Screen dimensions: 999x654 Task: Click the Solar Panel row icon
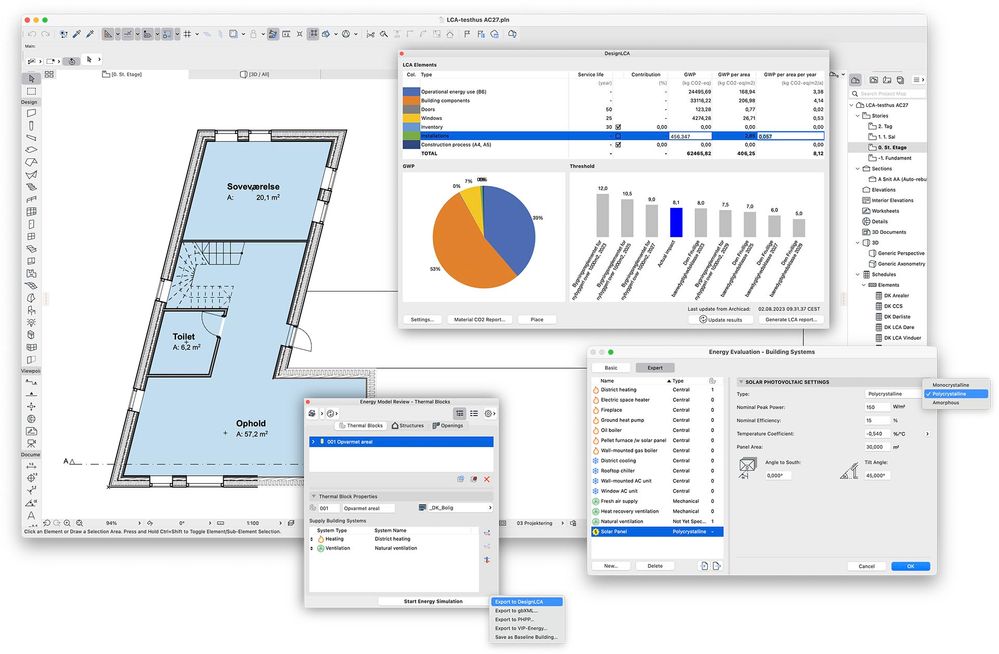pyautogui.click(x=596, y=532)
